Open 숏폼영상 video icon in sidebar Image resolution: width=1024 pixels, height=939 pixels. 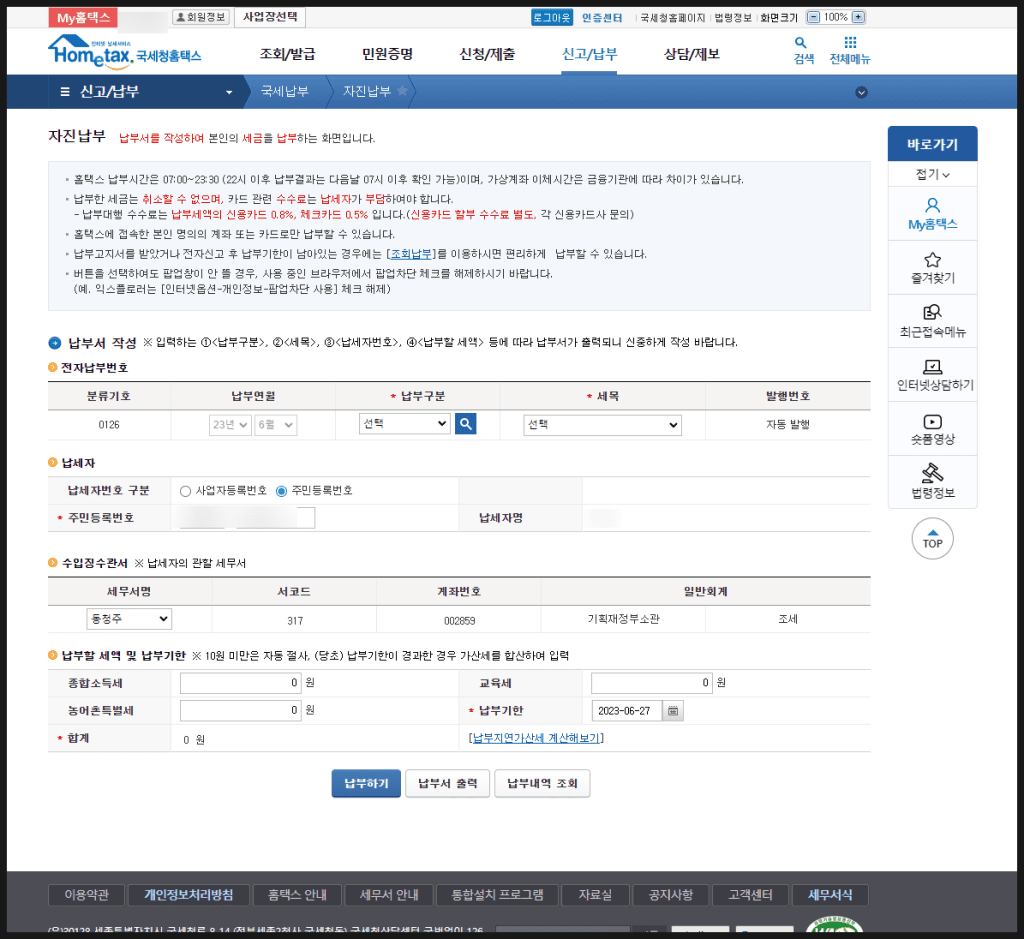932,429
